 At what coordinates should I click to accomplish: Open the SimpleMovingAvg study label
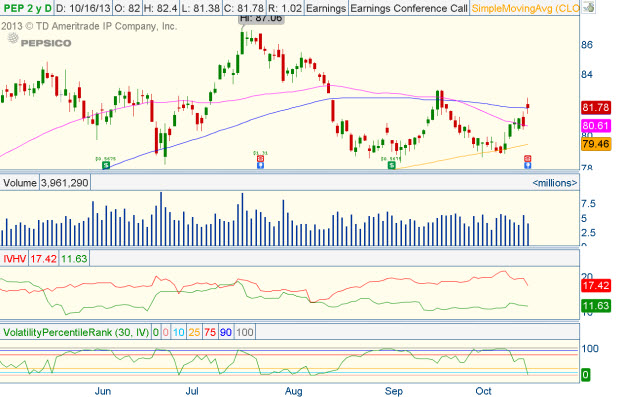525,8
